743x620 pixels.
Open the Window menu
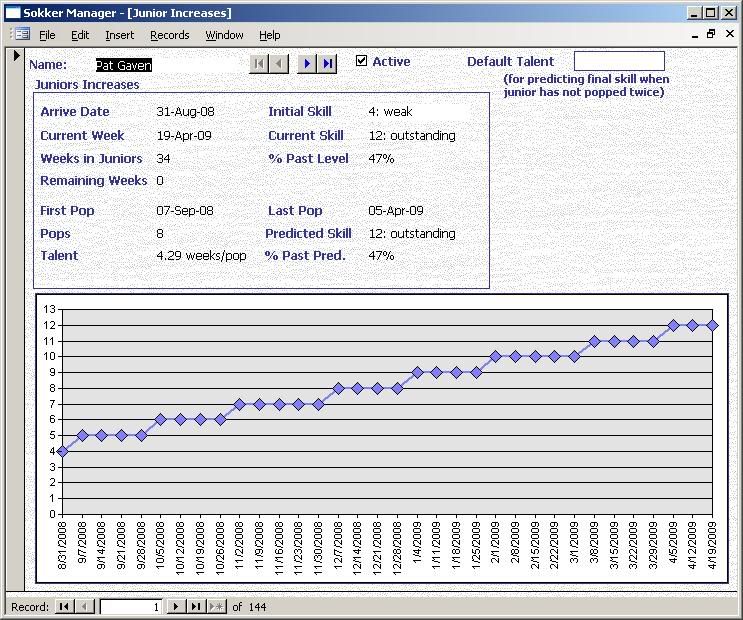click(x=224, y=35)
